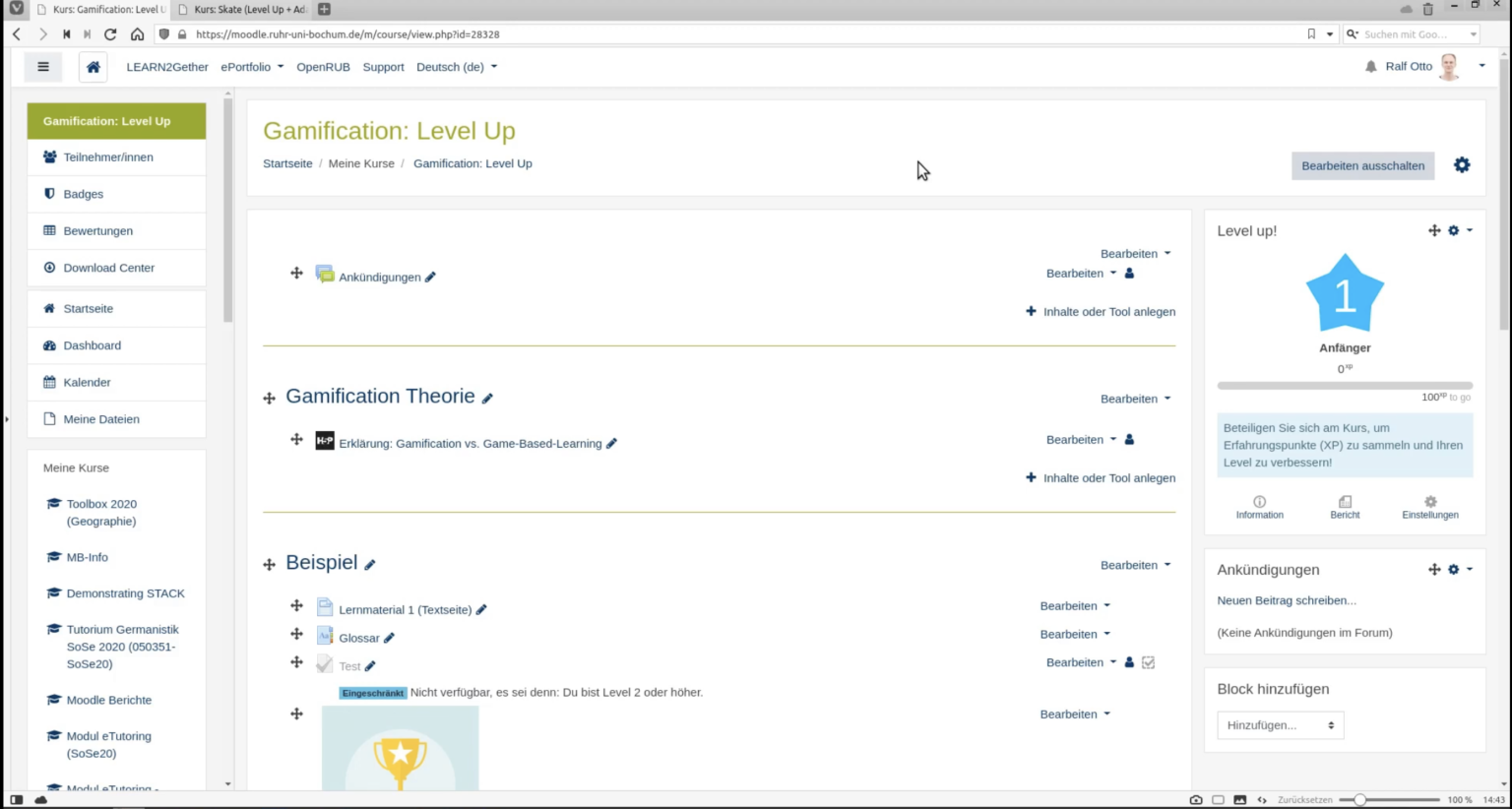Image resolution: width=1512 pixels, height=809 pixels.
Task: Click the move handle for Gamification Theorie section
Action: [269, 399]
